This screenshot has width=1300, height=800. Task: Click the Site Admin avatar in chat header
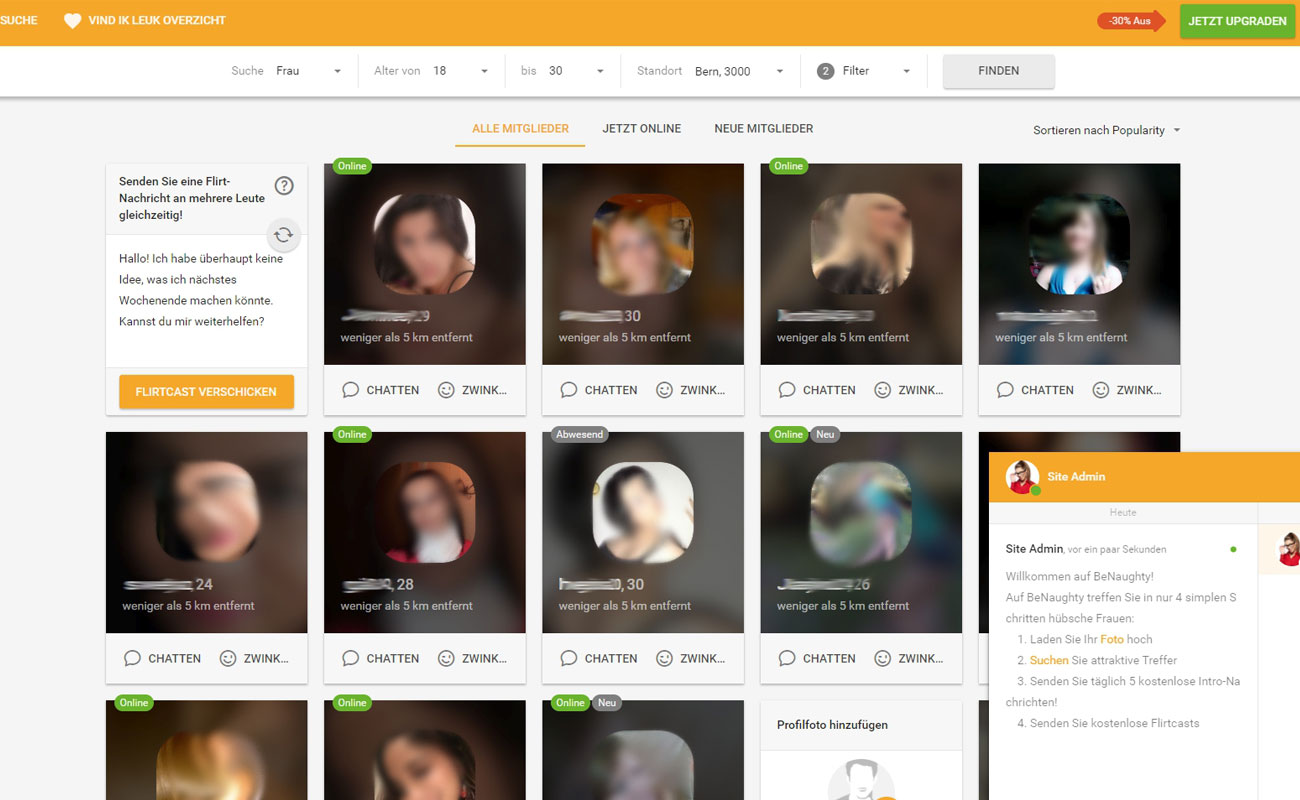[1022, 477]
